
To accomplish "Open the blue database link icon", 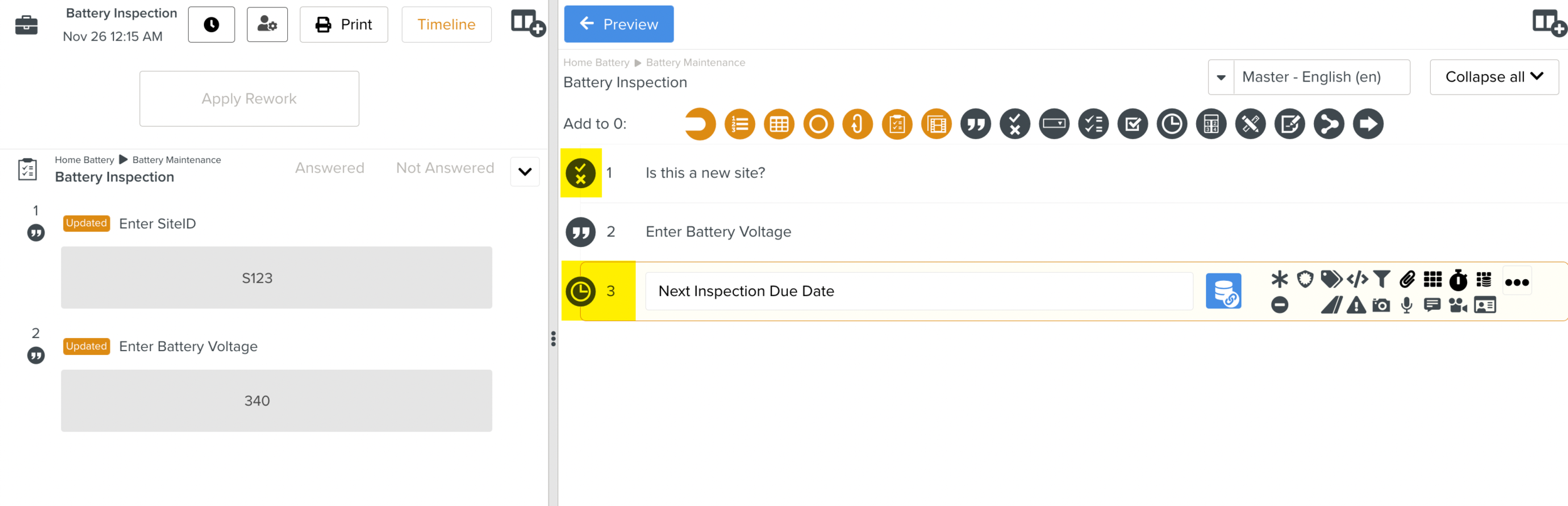I will click(x=1223, y=291).
